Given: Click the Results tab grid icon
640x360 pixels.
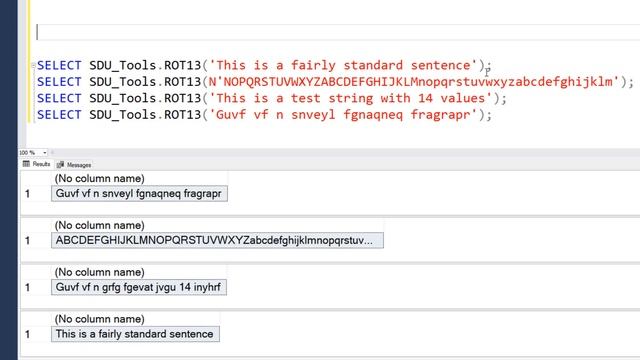Looking at the screenshot, I should [x=27, y=164].
